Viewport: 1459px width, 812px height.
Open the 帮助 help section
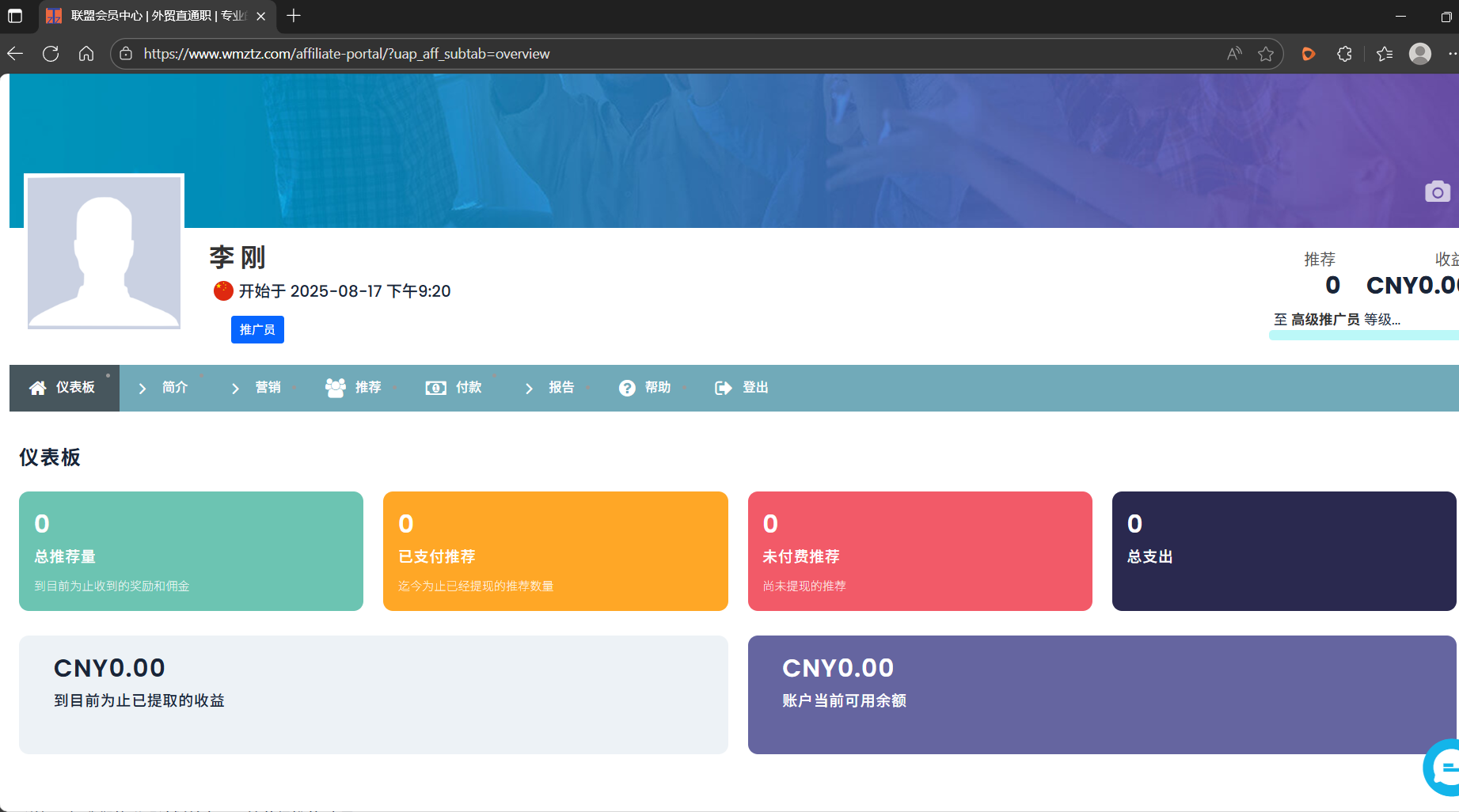(x=645, y=388)
